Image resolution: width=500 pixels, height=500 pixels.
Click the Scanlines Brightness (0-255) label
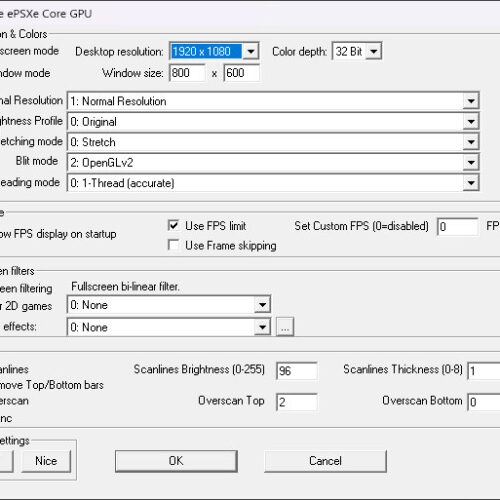point(199,369)
